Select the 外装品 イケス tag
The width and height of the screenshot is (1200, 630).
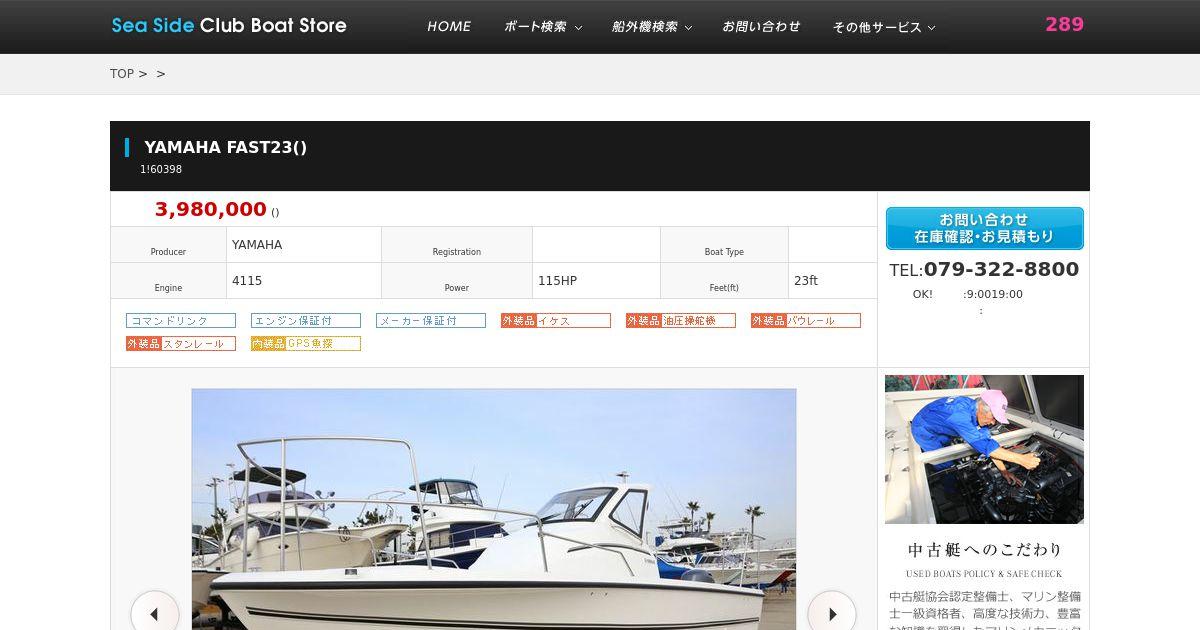(556, 321)
